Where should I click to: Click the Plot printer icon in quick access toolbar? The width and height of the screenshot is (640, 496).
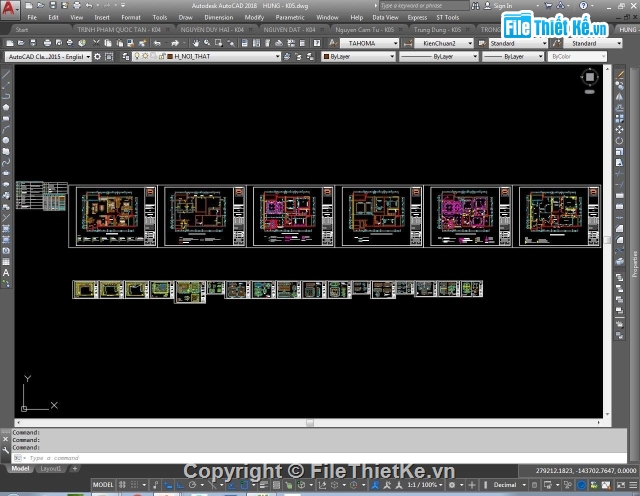77,5
